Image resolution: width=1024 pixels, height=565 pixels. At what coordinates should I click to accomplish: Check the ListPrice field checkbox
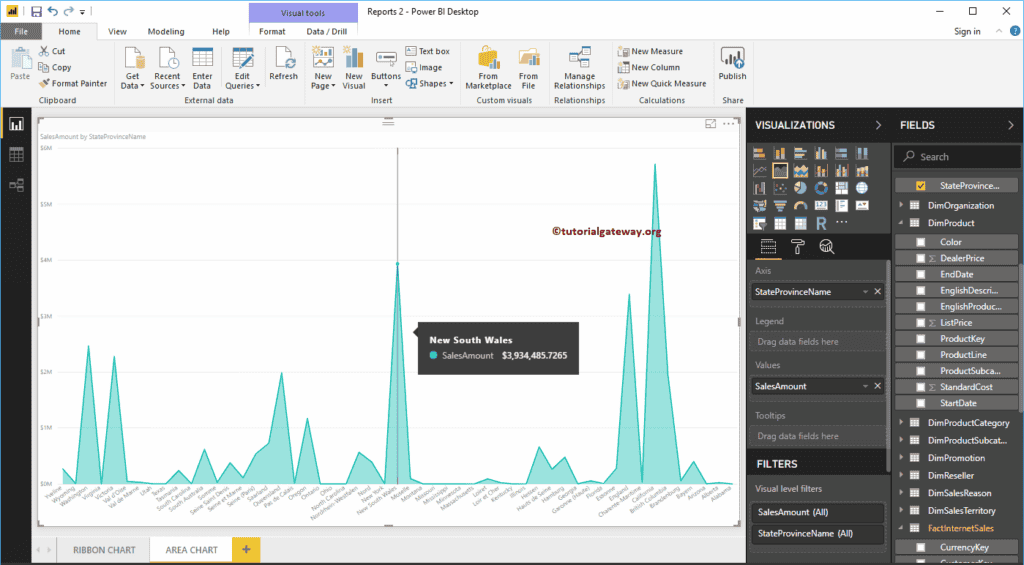921,323
